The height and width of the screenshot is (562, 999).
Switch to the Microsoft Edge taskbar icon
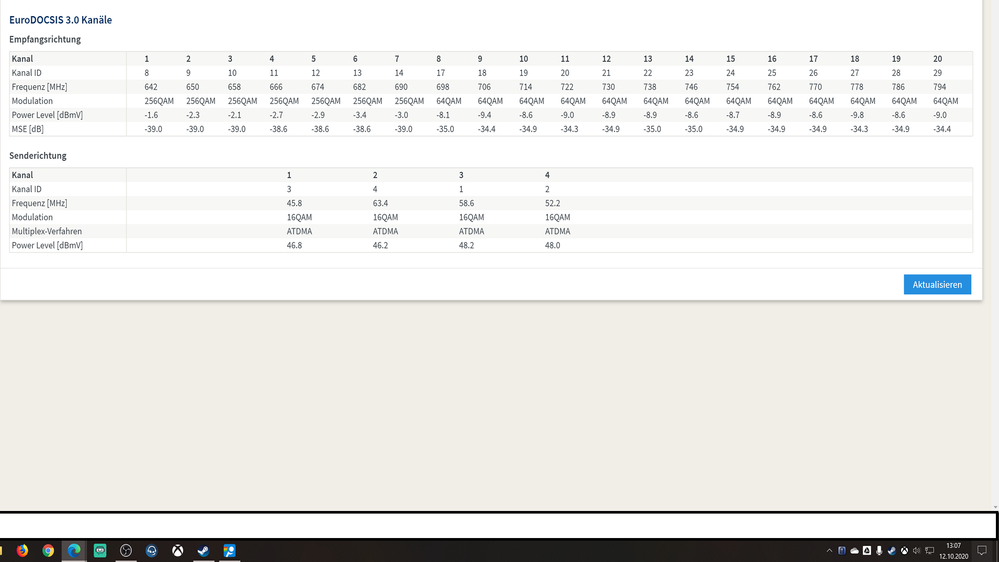point(74,551)
